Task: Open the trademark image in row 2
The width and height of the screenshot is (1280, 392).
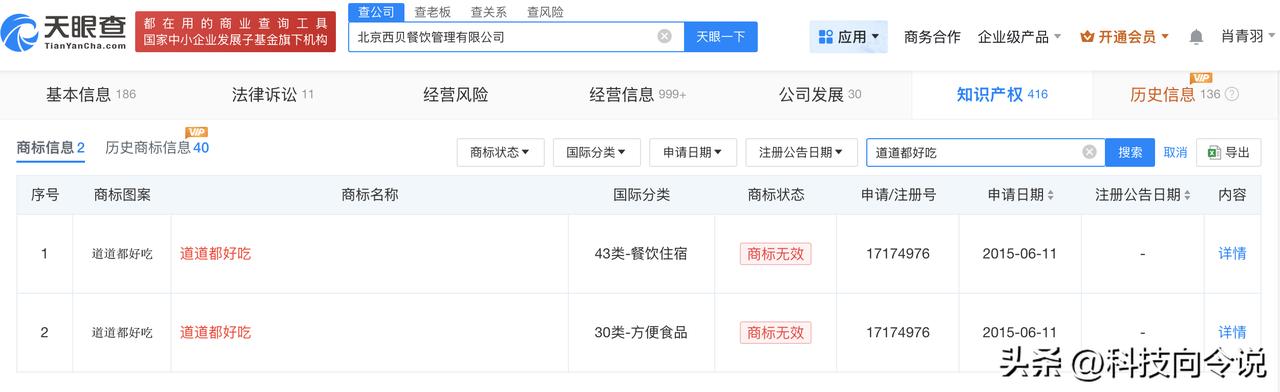Action: click(122, 332)
